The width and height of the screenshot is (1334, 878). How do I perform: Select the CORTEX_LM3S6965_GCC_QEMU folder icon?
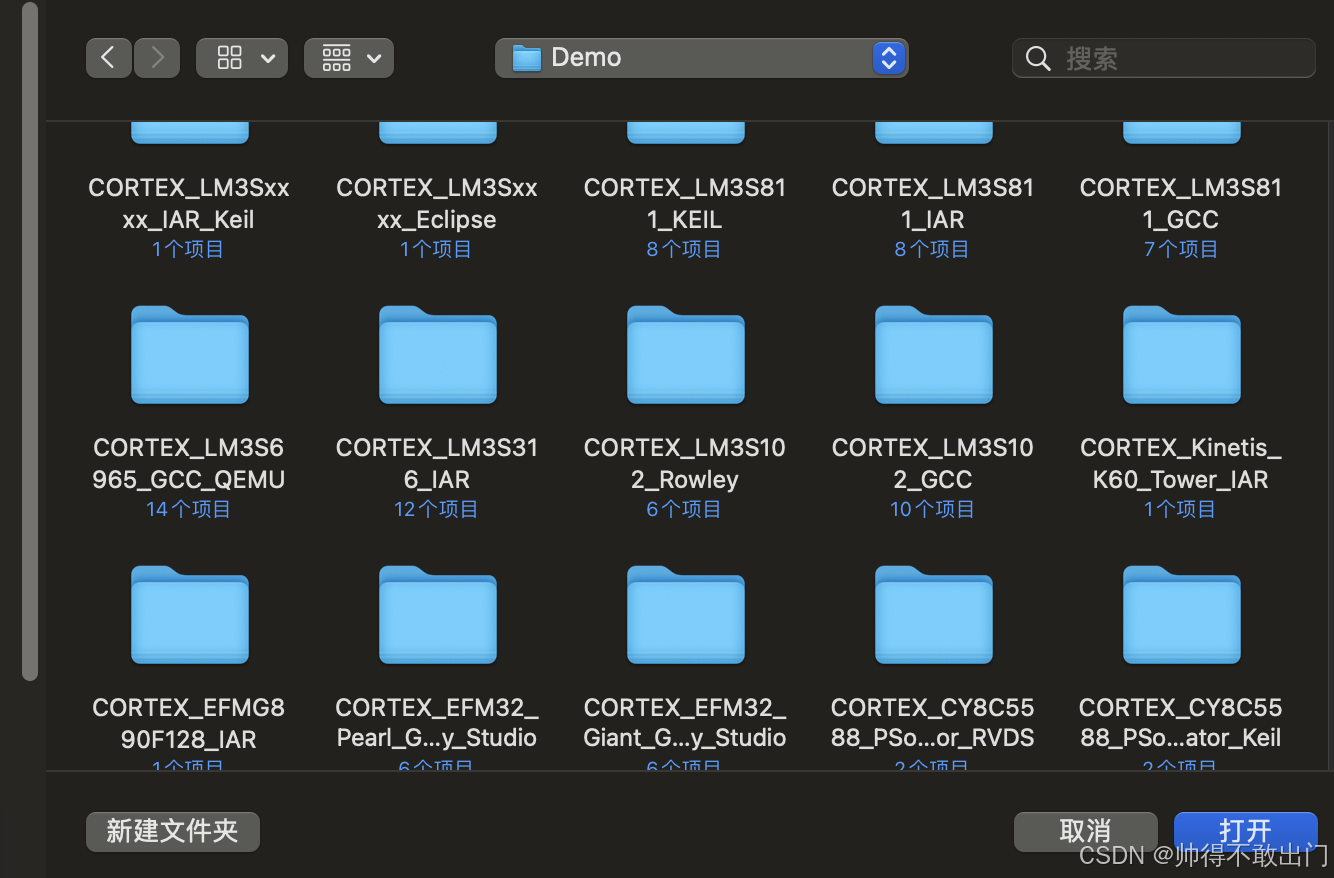point(190,355)
